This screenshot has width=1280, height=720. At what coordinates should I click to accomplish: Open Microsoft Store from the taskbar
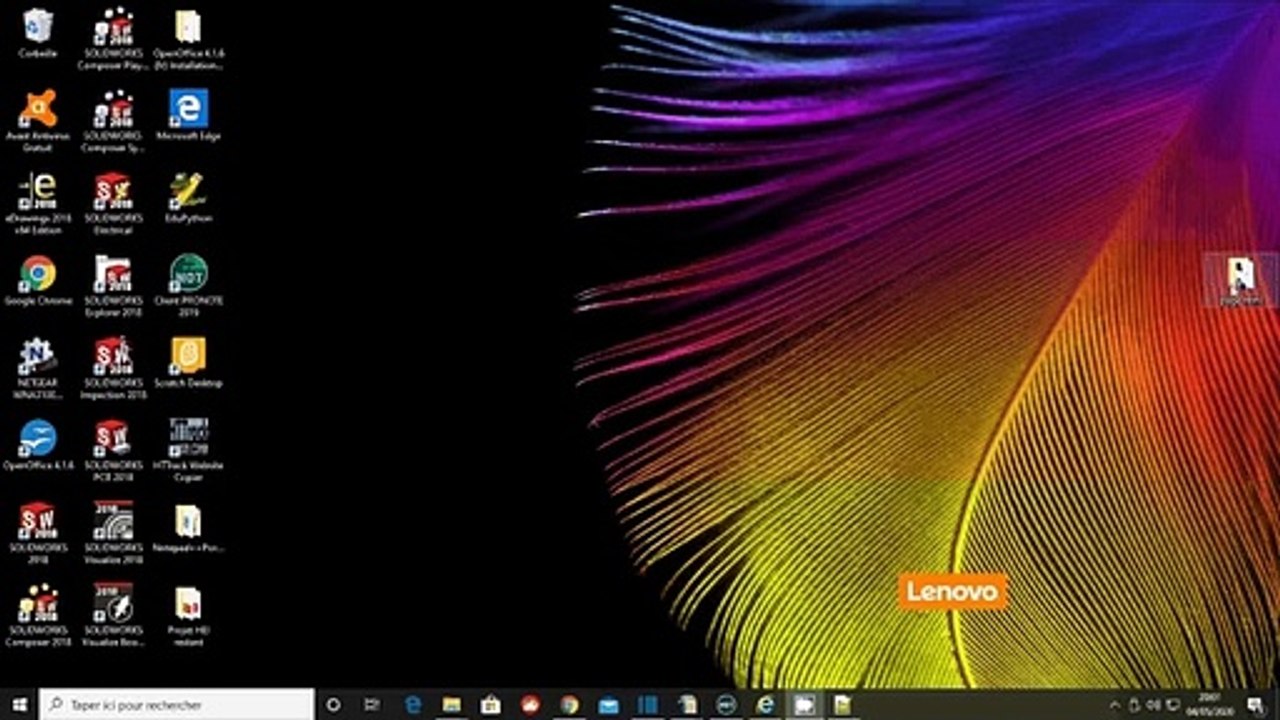pyautogui.click(x=490, y=705)
